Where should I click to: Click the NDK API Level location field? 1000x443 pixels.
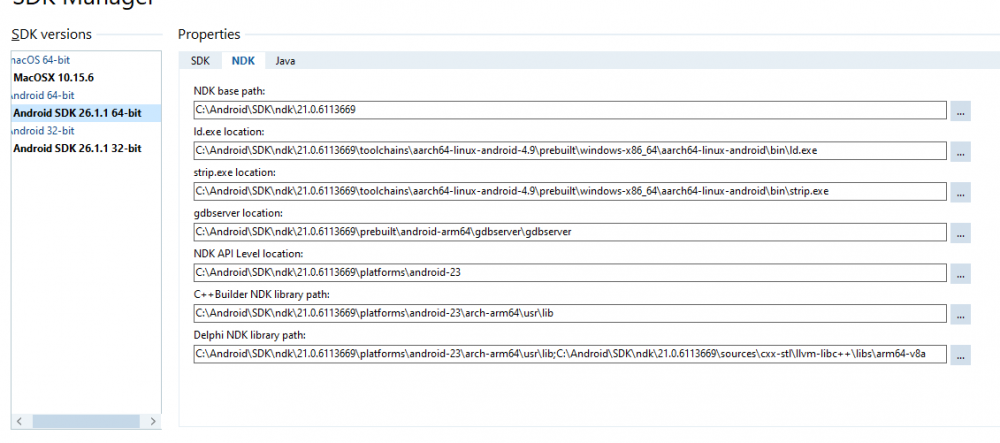pyautogui.click(x=570, y=273)
